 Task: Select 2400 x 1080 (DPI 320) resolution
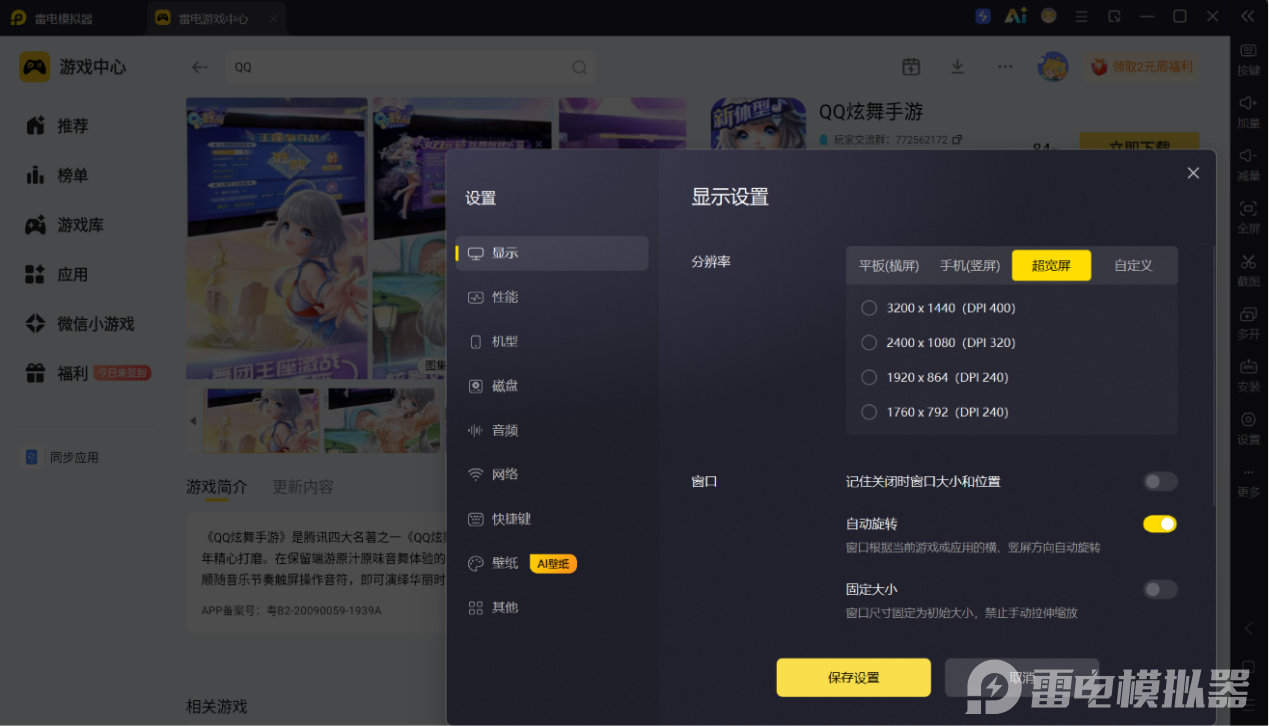(938, 343)
